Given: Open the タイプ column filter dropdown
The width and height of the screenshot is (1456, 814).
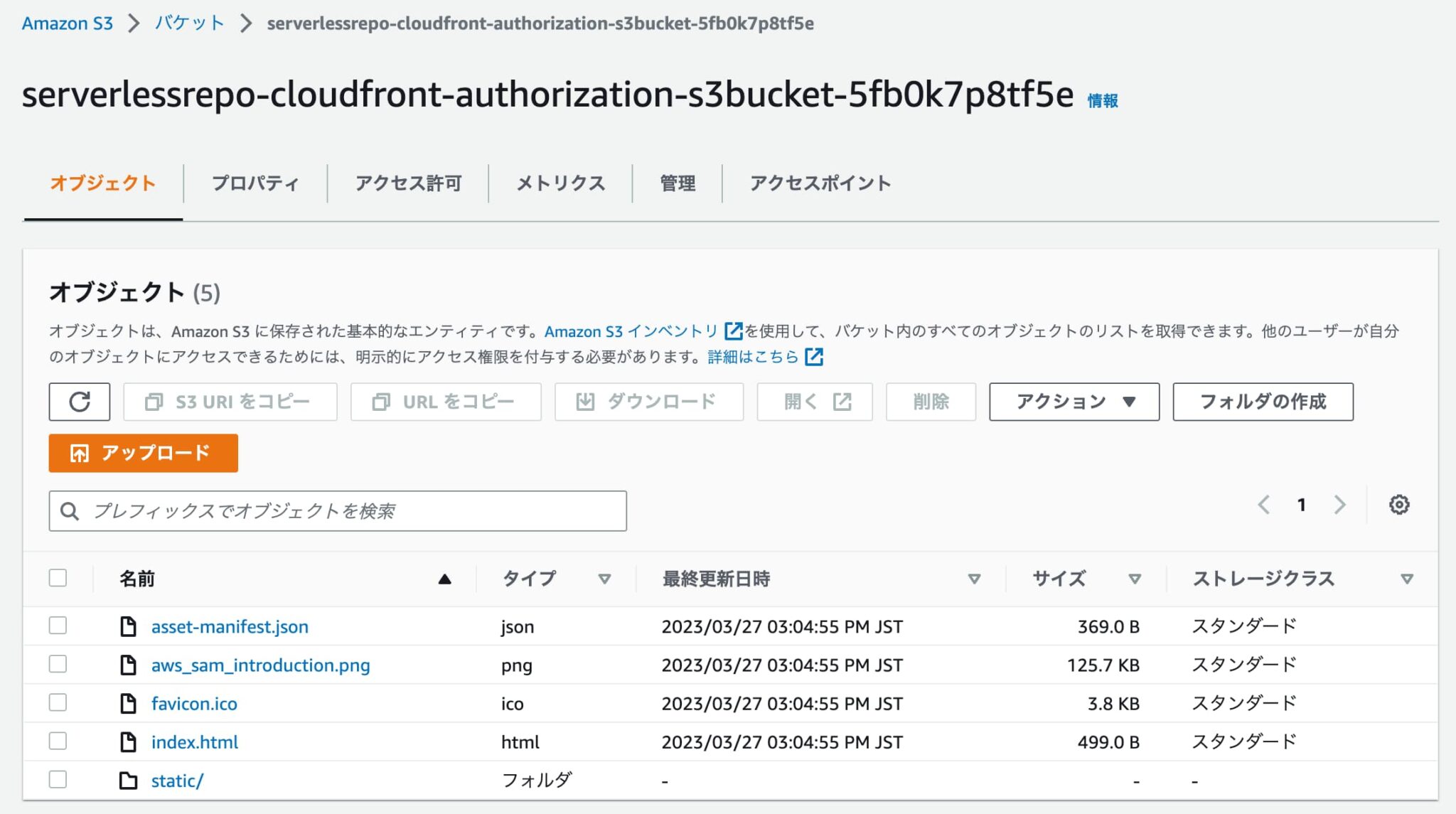Looking at the screenshot, I should [x=605, y=579].
